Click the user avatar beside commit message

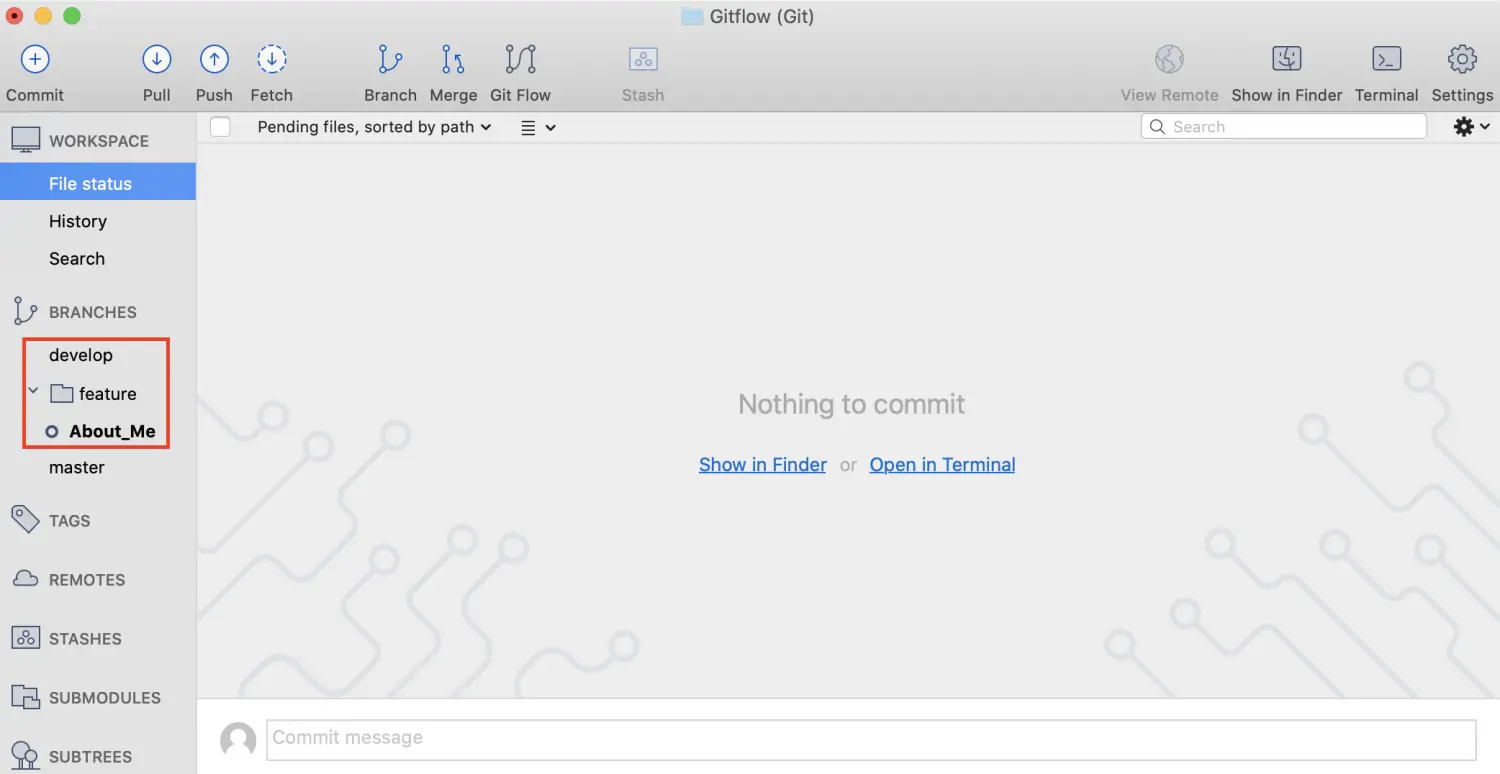pyautogui.click(x=238, y=740)
